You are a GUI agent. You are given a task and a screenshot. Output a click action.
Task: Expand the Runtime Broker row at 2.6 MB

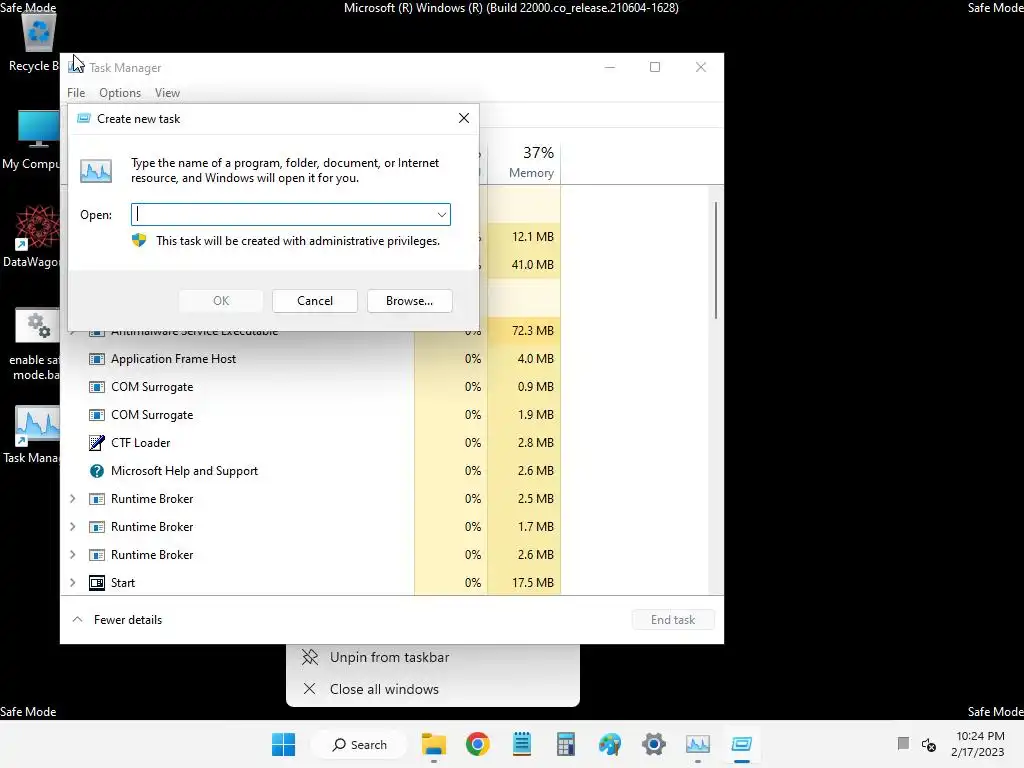pos(72,555)
